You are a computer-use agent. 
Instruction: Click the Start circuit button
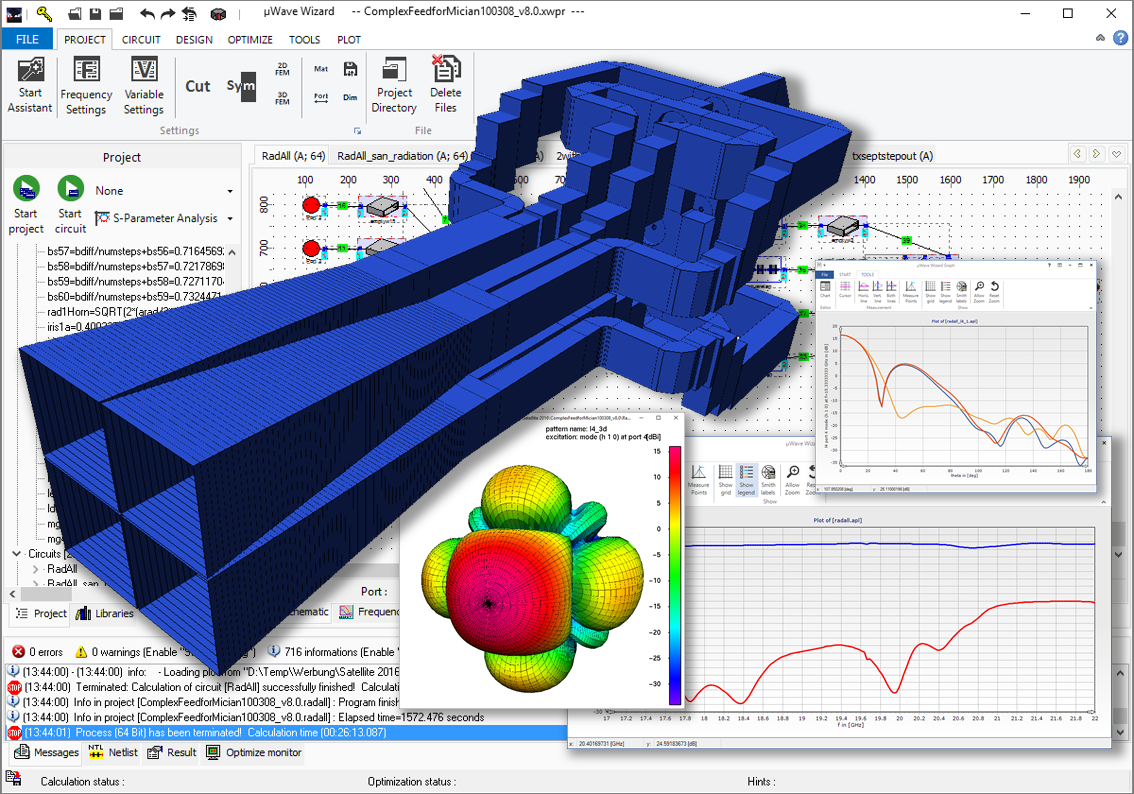(x=70, y=205)
